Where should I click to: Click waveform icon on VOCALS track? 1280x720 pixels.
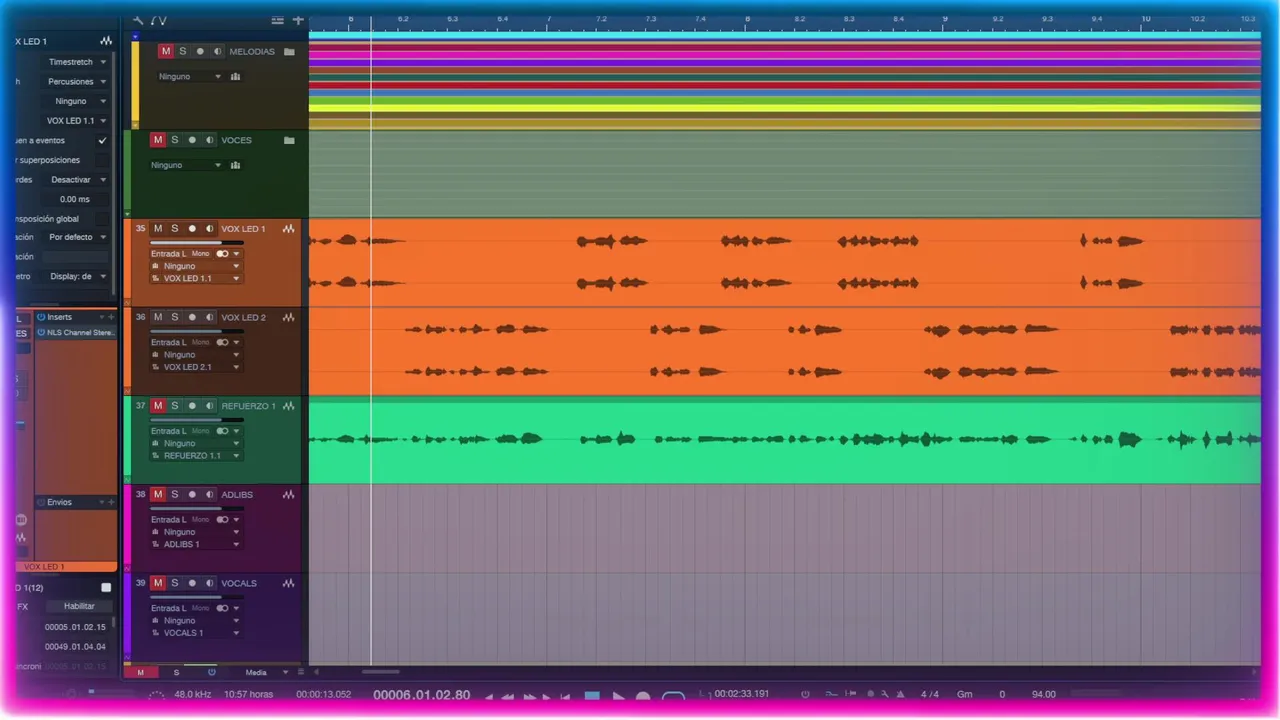pos(289,583)
